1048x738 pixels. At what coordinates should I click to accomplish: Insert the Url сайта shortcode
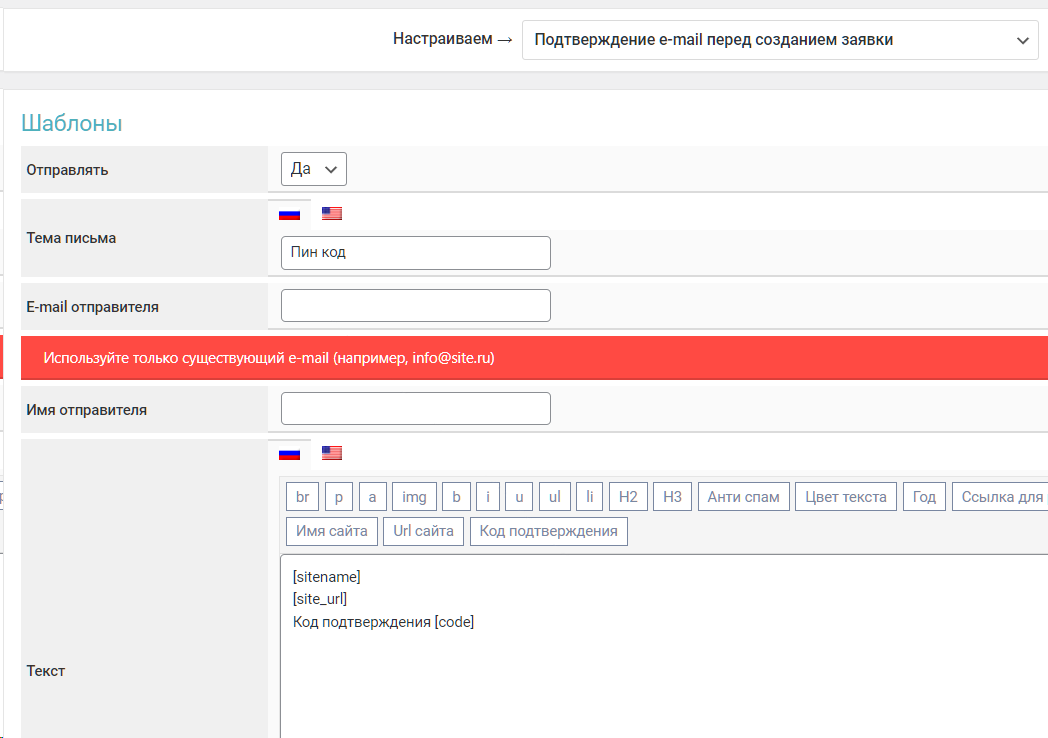click(423, 531)
